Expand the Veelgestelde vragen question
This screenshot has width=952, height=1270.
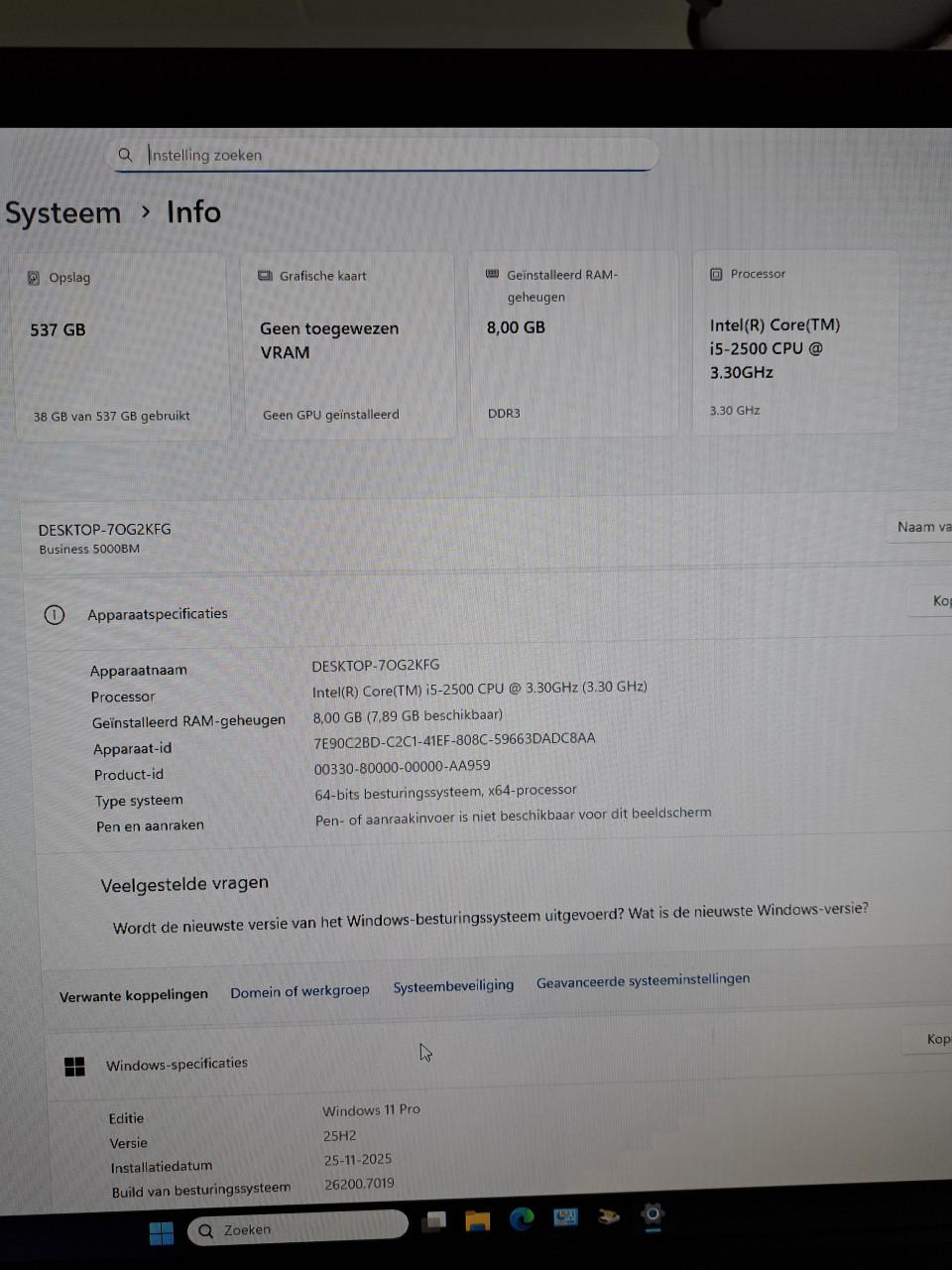point(490,911)
